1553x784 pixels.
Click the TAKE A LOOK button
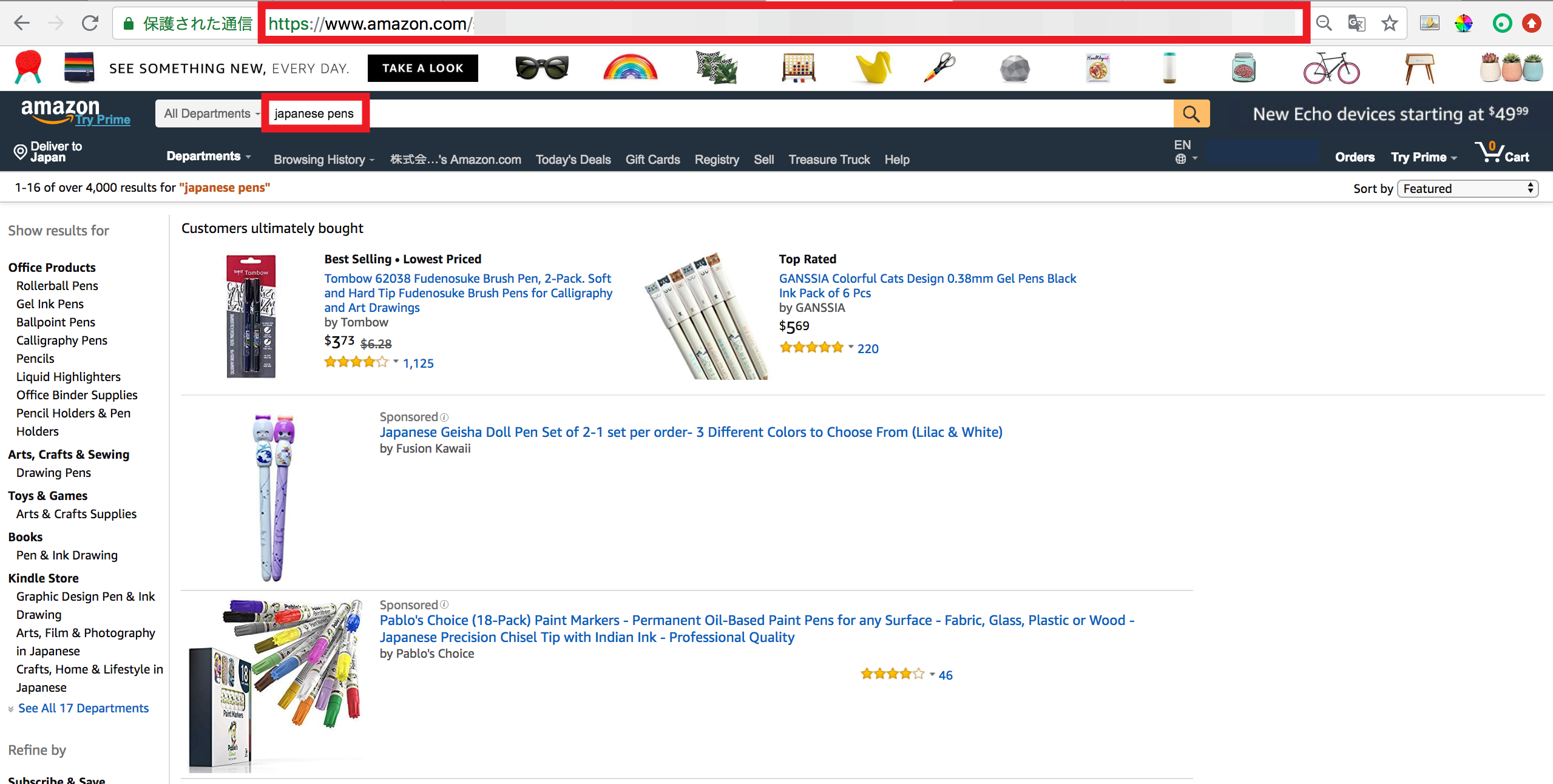click(422, 68)
